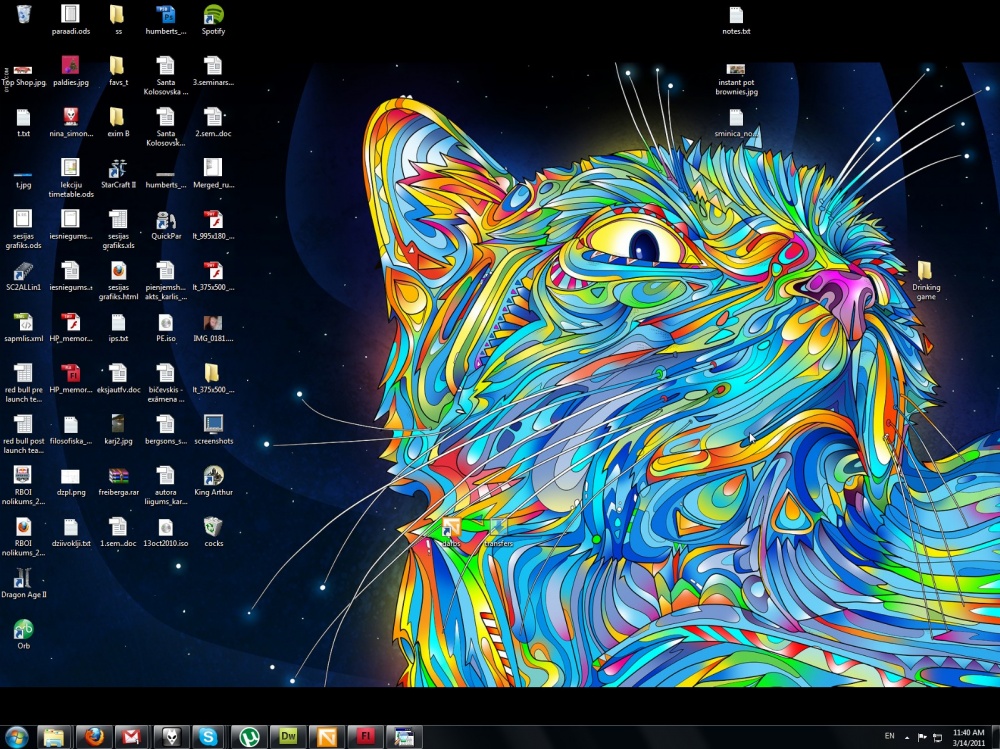
Task: Select the Top Shop.jpg image icon
Action: [x=23, y=70]
